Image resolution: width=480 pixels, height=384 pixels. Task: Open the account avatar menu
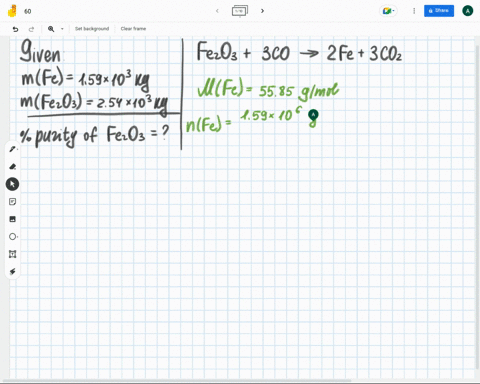(468, 11)
